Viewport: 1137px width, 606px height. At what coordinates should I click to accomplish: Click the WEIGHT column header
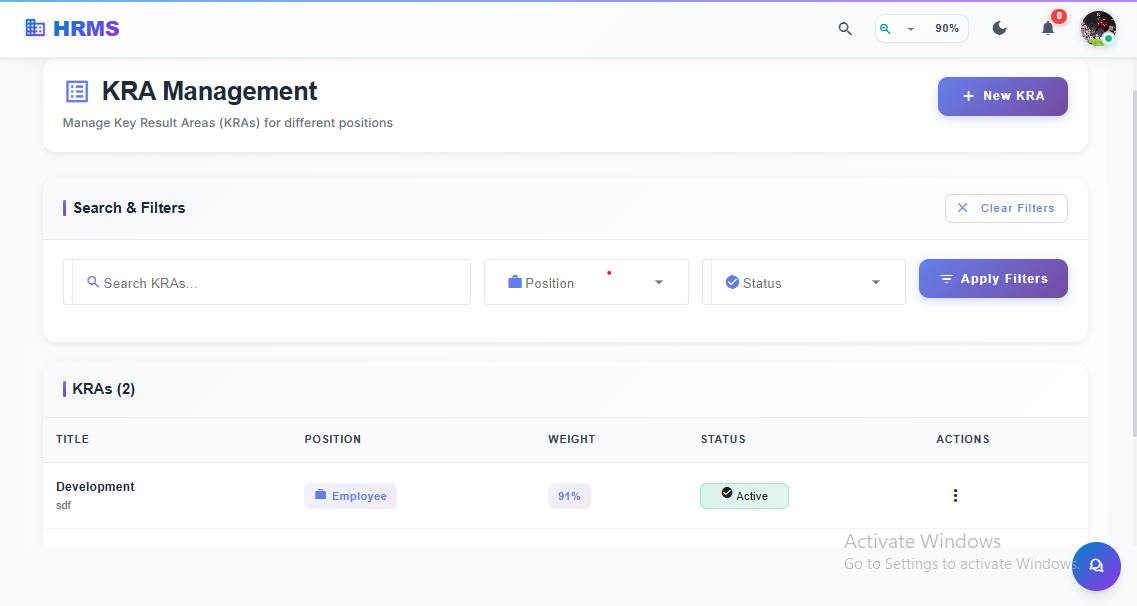571,439
